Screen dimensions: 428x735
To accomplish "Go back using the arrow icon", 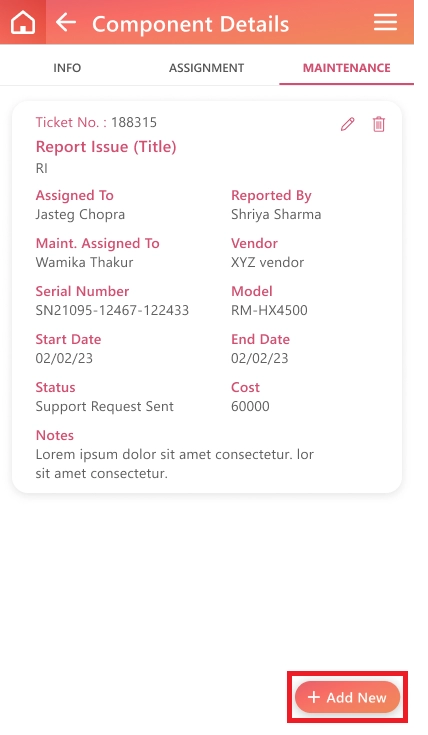I will tap(66, 22).
